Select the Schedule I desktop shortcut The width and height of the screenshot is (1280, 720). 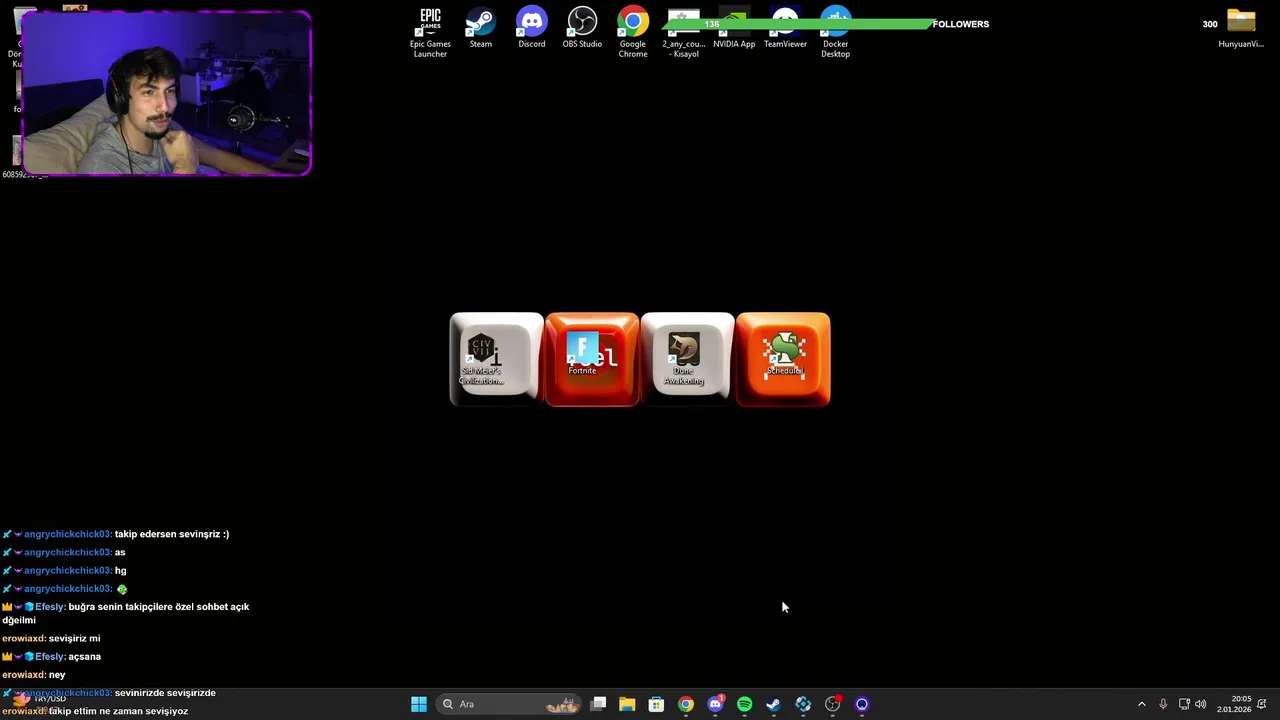(784, 355)
